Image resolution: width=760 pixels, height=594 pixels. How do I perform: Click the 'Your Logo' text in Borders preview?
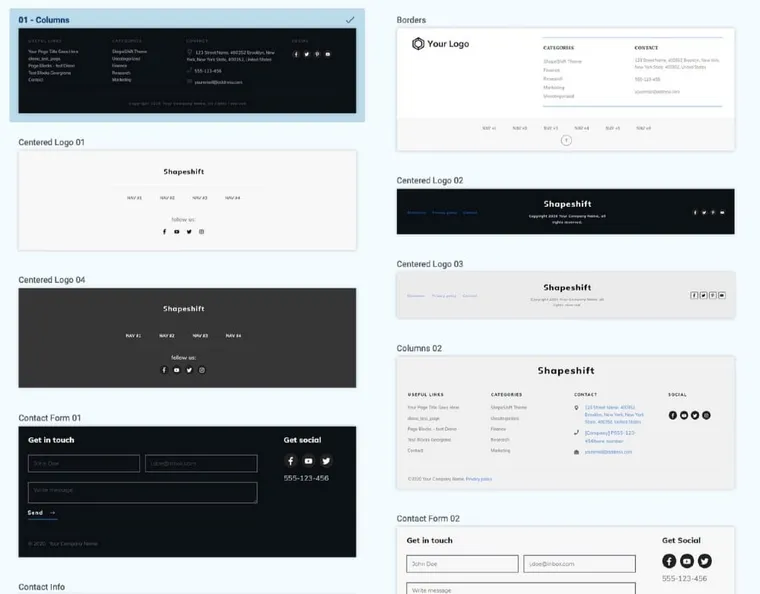point(448,44)
